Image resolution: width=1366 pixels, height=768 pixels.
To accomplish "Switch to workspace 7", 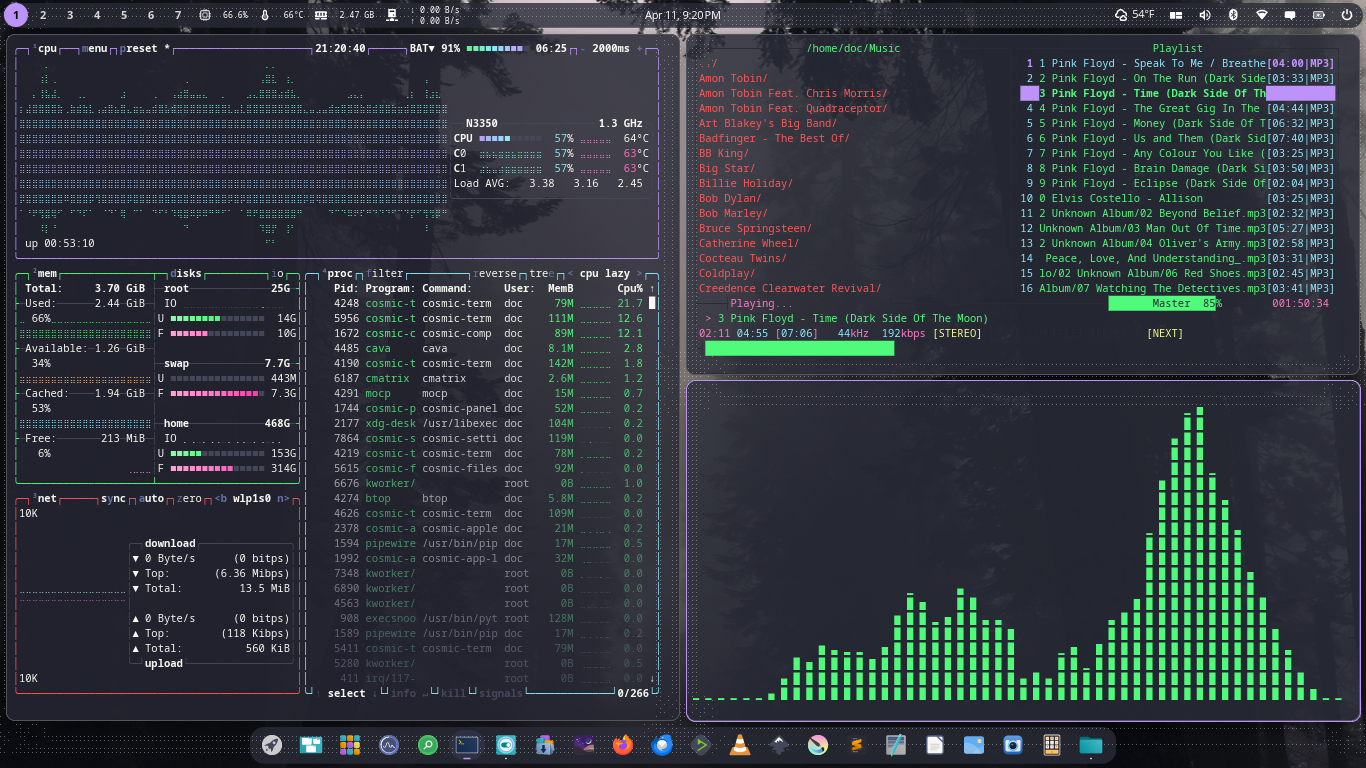I will pyautogui.click(x=178, y=15).
